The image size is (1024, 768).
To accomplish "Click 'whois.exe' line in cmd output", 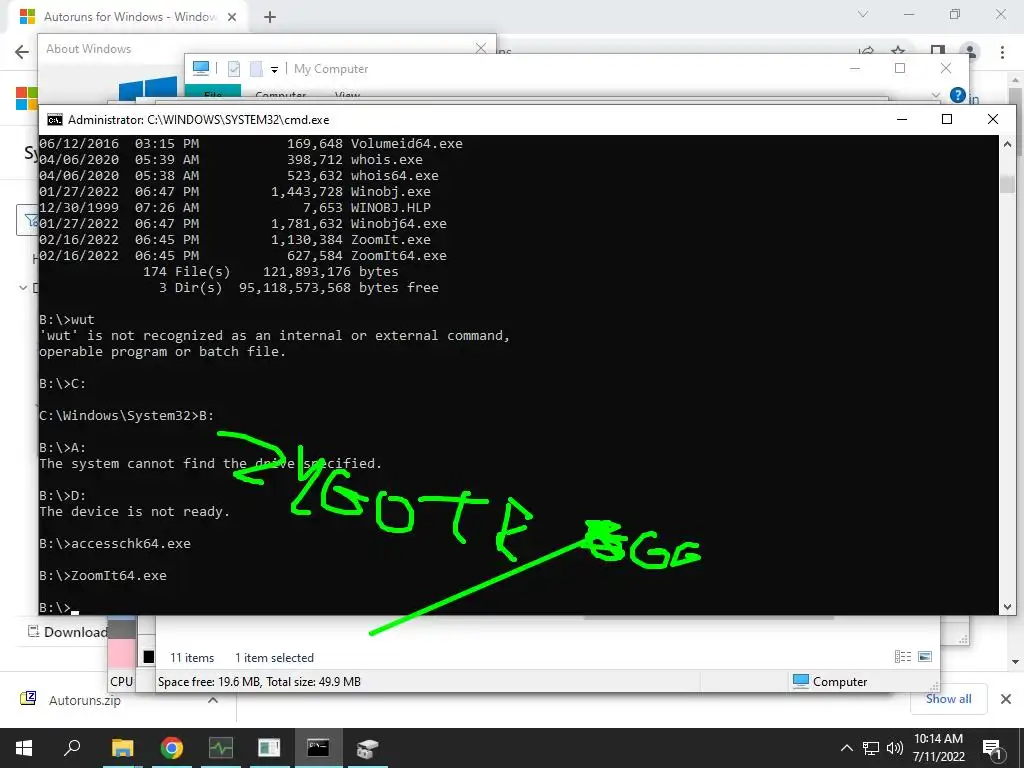I will tap(231, 159).
